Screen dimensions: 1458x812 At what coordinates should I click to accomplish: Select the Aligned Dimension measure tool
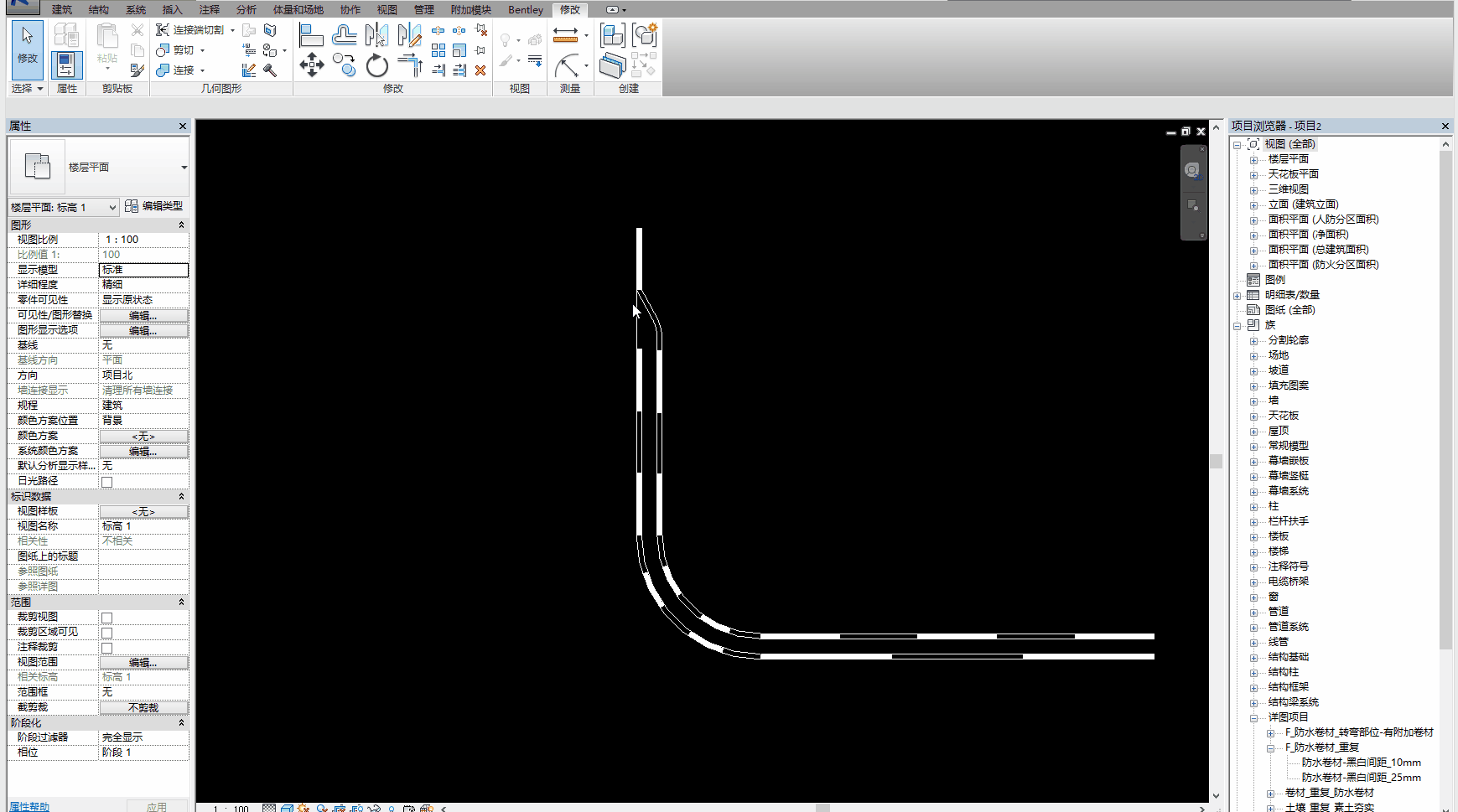click(565, 35)
